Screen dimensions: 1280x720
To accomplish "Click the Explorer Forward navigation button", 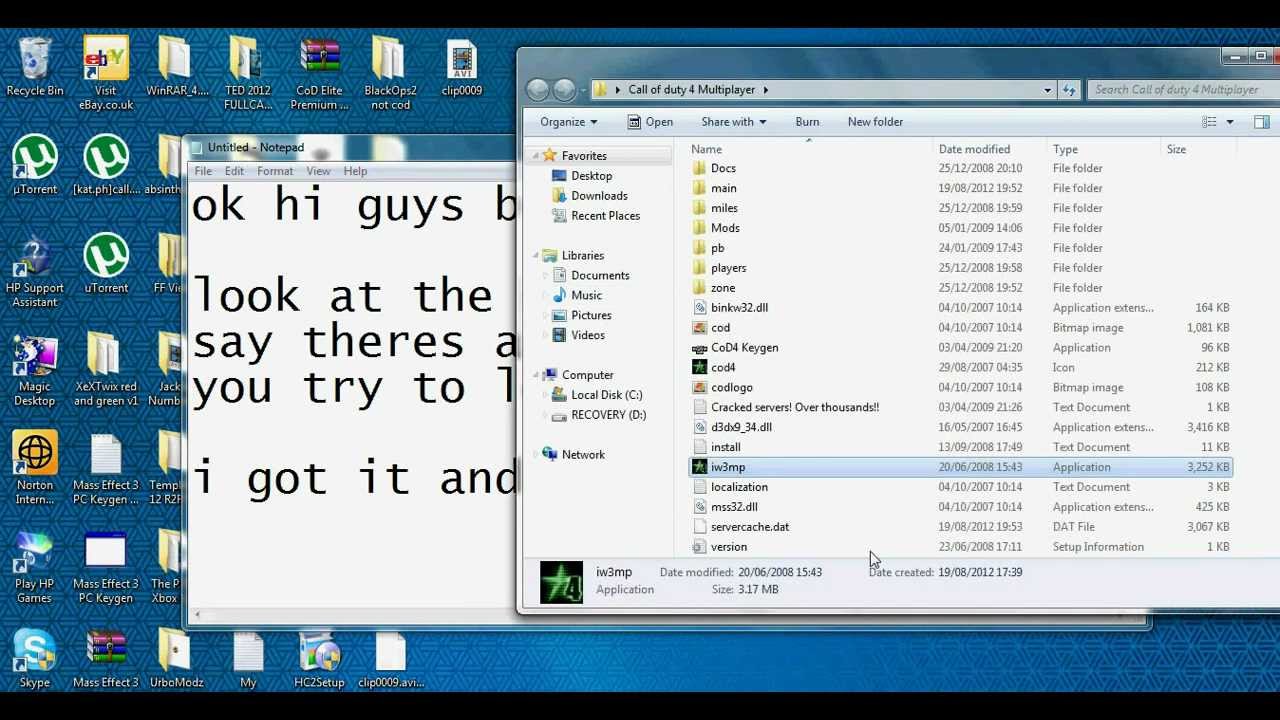I will click(x=564, y=90).
